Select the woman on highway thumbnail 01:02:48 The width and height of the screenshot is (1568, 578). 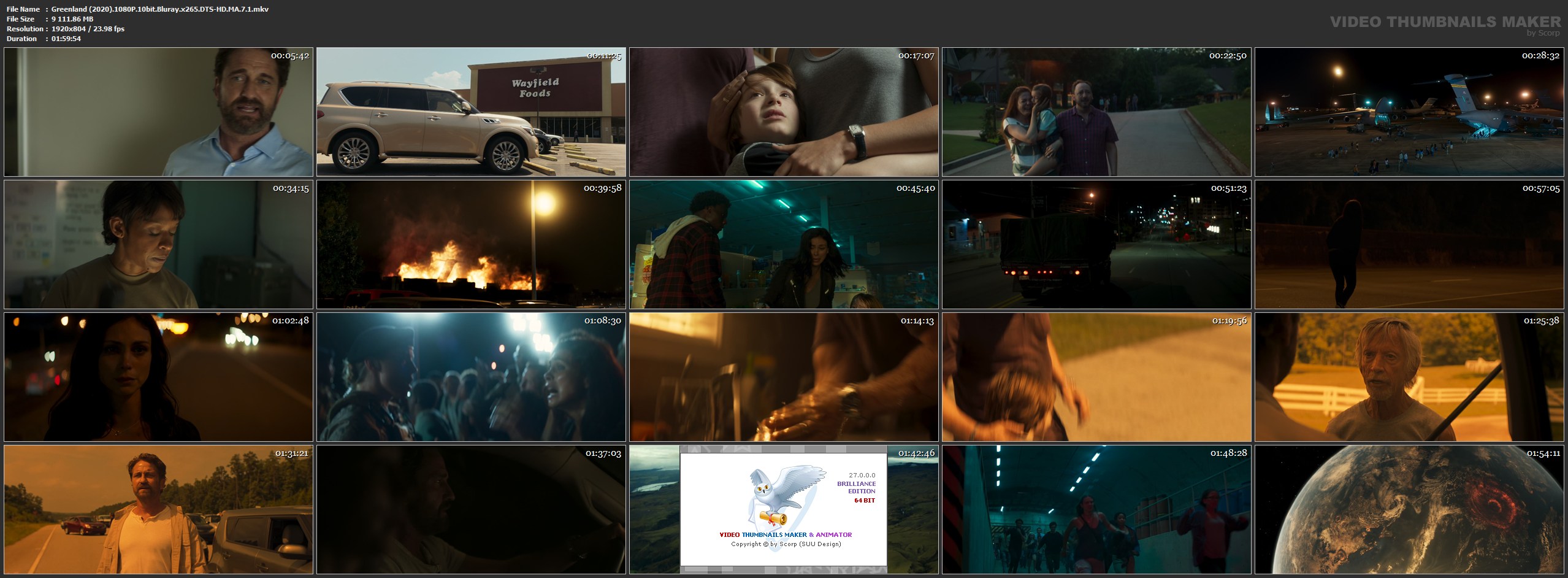158,377
